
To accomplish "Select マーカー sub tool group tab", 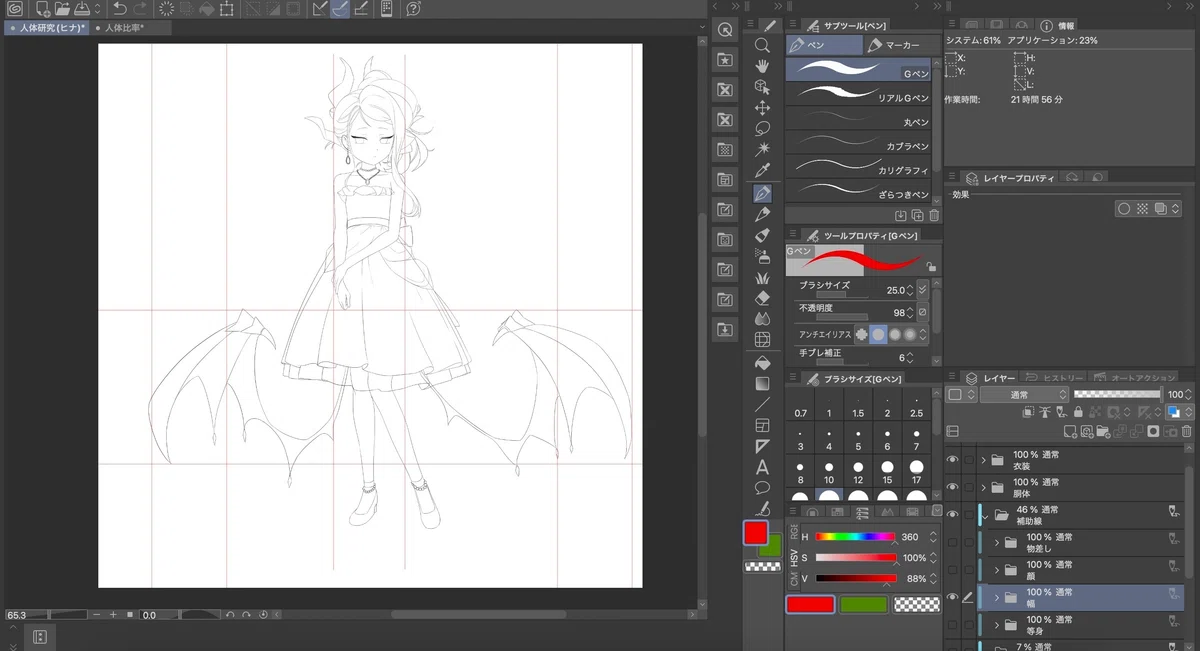I will point(901,45).
